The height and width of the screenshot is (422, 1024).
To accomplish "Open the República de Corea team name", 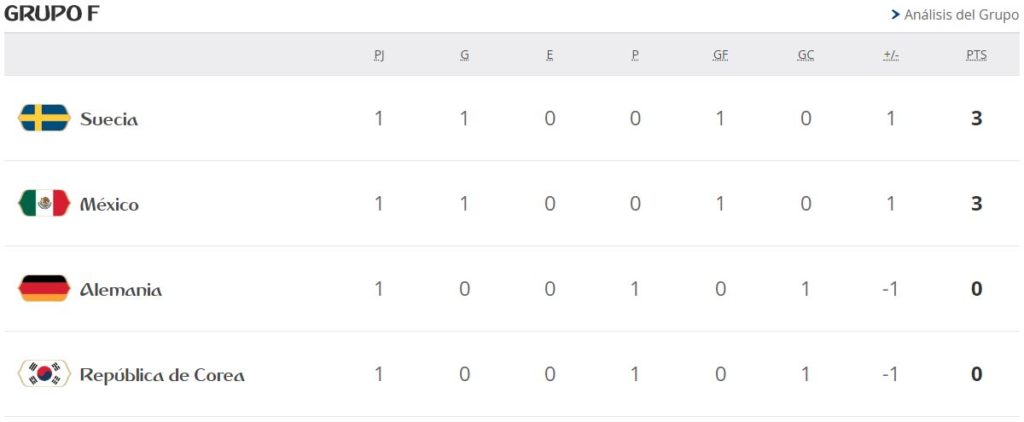I will pyautogui.click(x=162, y=376).
